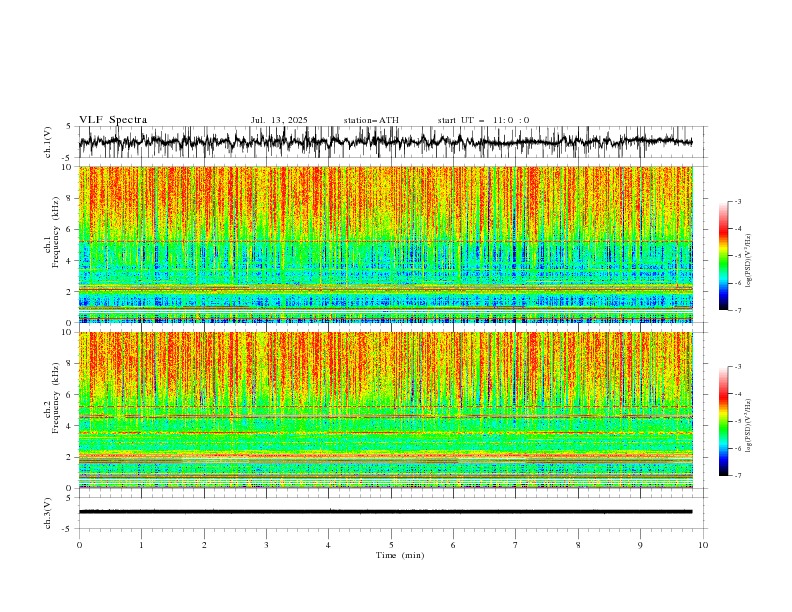Screen dimensions: 792x612
Task: Click the ch.1 voltage waveform trace
Action: click(x=385, y=142)
